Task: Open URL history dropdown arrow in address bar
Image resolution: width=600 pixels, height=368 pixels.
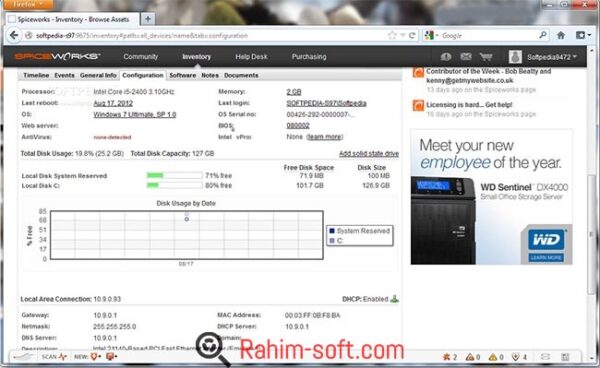Action: (403, 36)
